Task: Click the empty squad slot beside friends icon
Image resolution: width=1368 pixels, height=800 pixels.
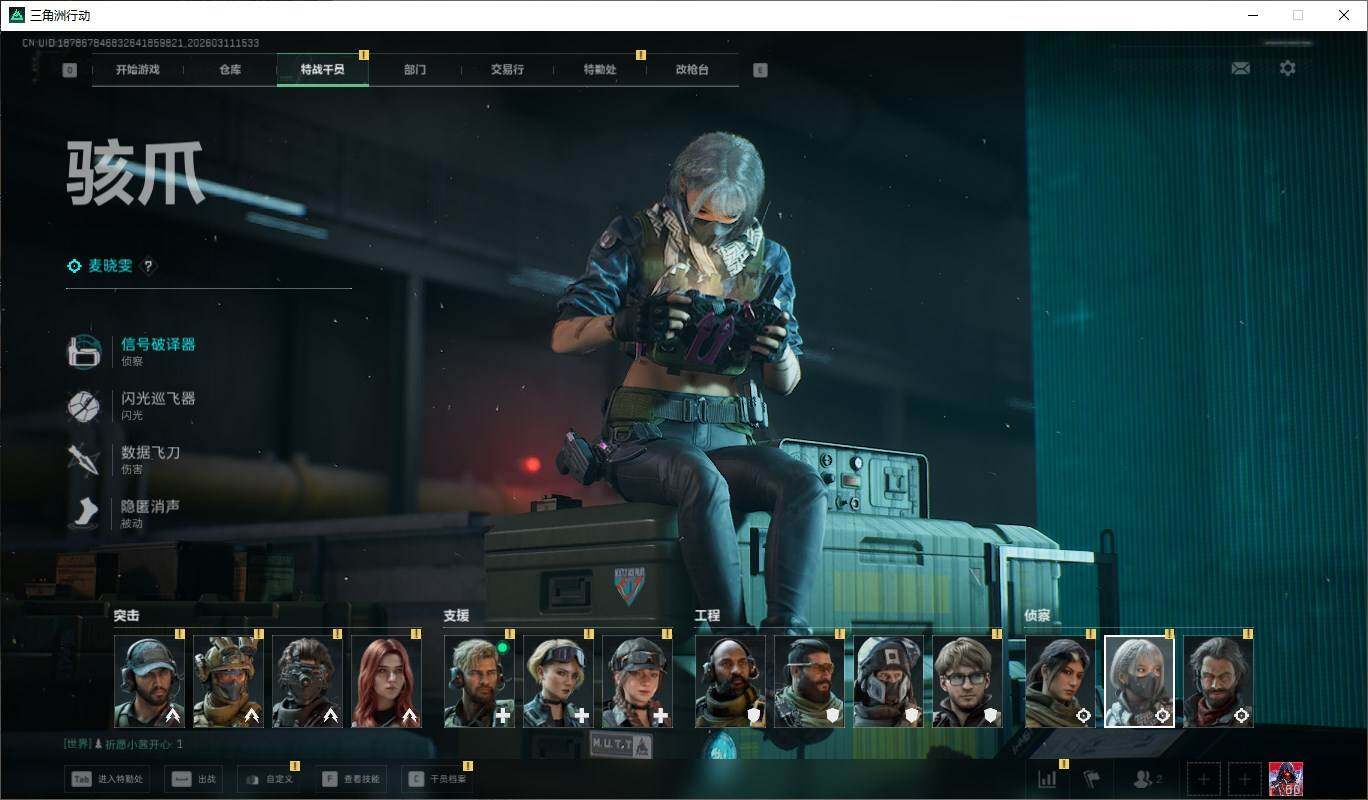Action: (1203, 779)
